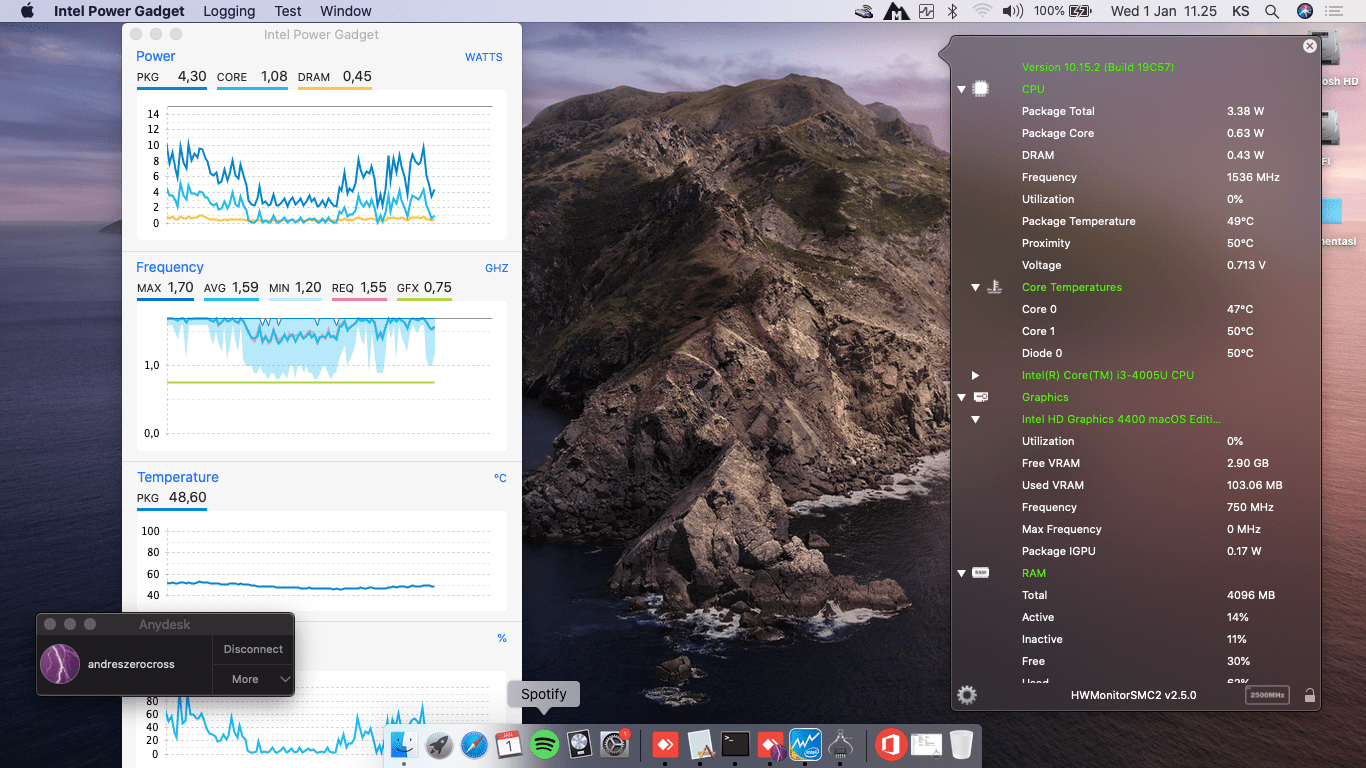Click the RAM module icon in HWMonitor
Screen dimensions: 1366x768
pos(981,573)
